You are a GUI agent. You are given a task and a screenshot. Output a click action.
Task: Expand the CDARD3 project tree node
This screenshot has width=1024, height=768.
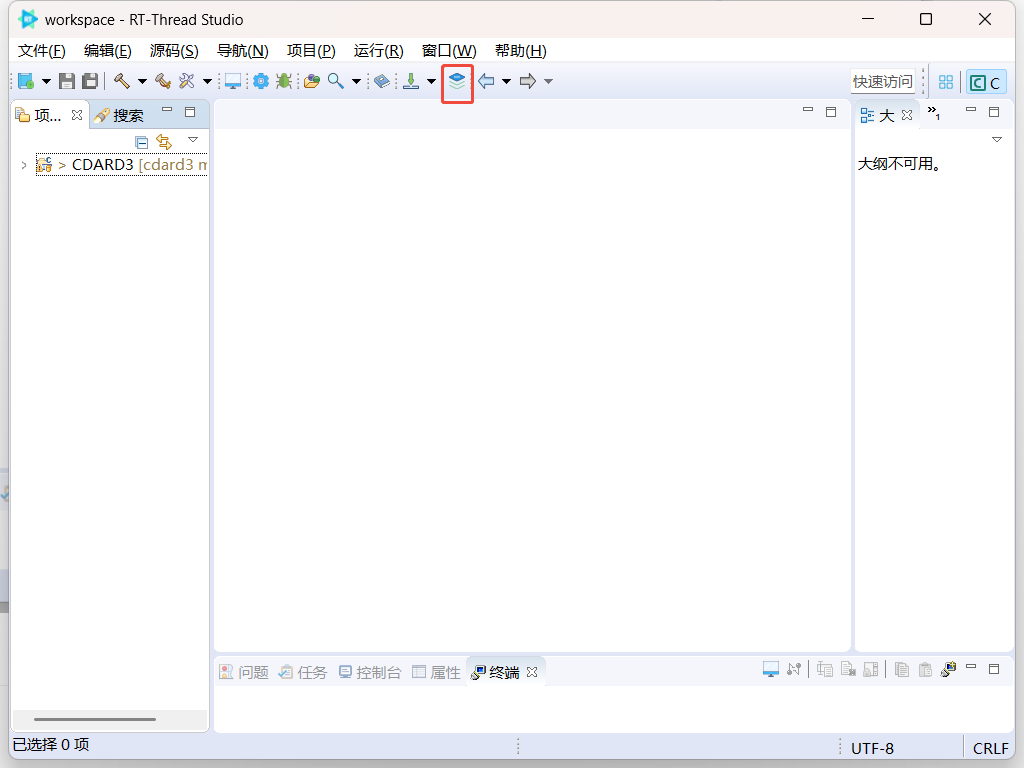[24, 165]
